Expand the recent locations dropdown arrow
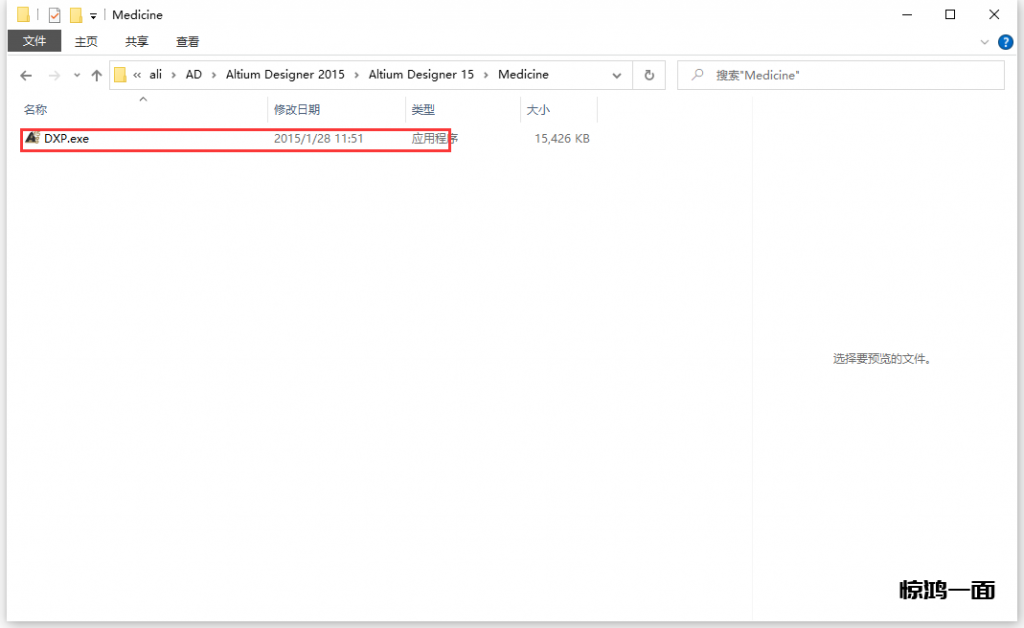Image resolution: width=1024 pixels, height=628 pixels. click(77, 76)
